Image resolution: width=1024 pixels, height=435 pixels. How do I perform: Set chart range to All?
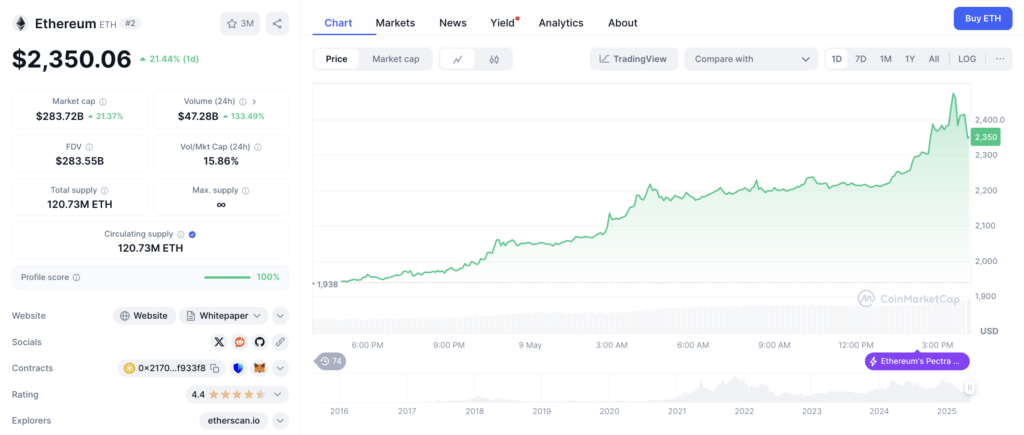point(934,59)
